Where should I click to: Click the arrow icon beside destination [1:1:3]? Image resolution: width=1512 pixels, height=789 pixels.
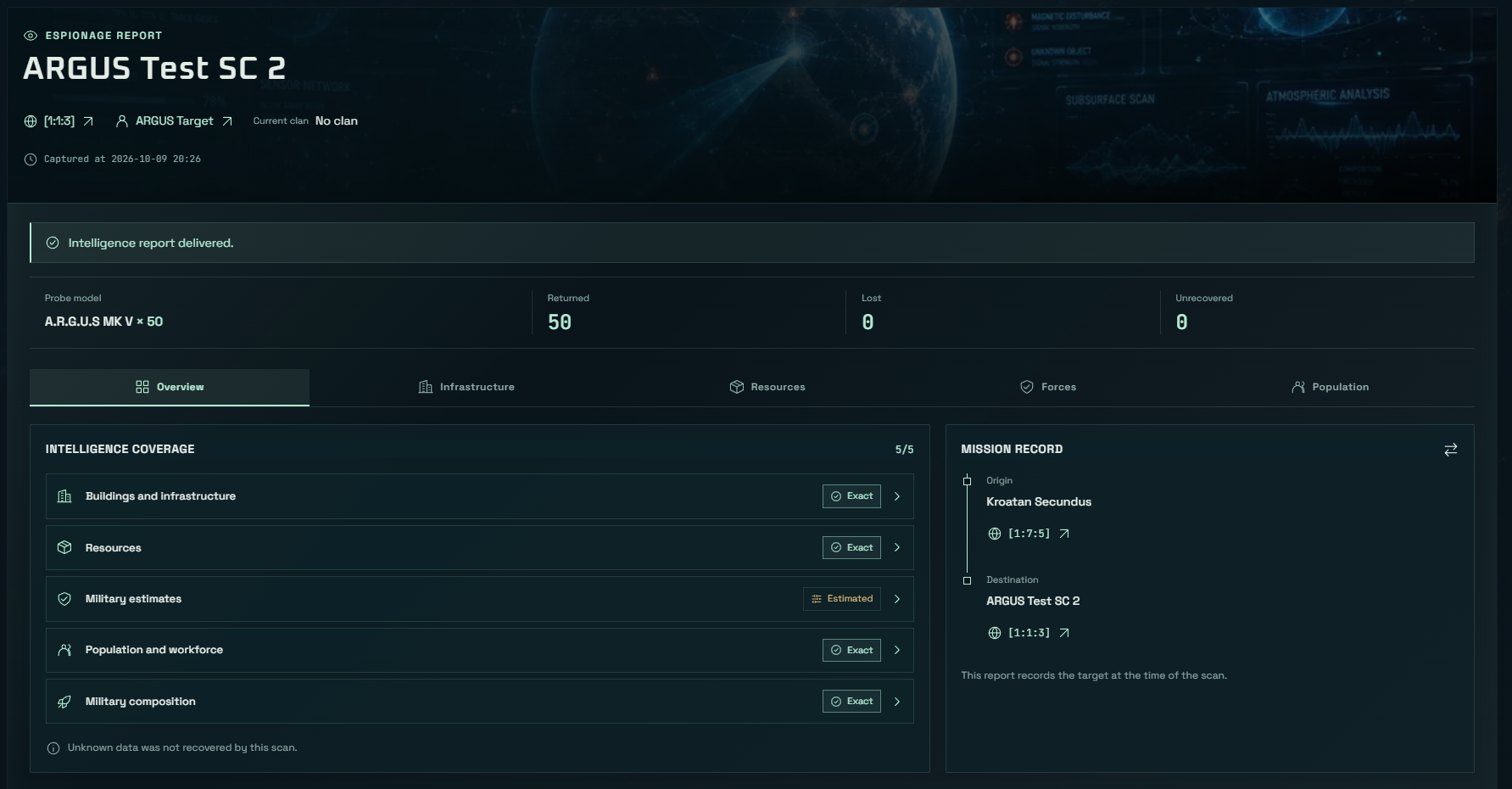(1064, 633)
